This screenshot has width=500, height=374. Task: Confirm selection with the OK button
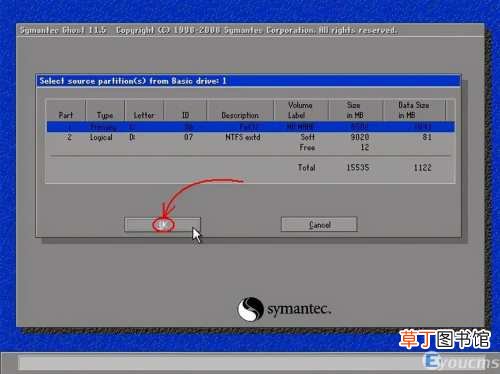163,224
